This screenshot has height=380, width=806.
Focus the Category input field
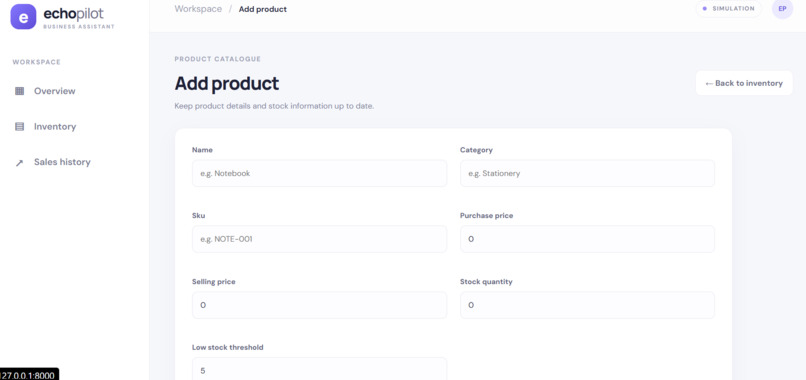(x=587, y=173)
